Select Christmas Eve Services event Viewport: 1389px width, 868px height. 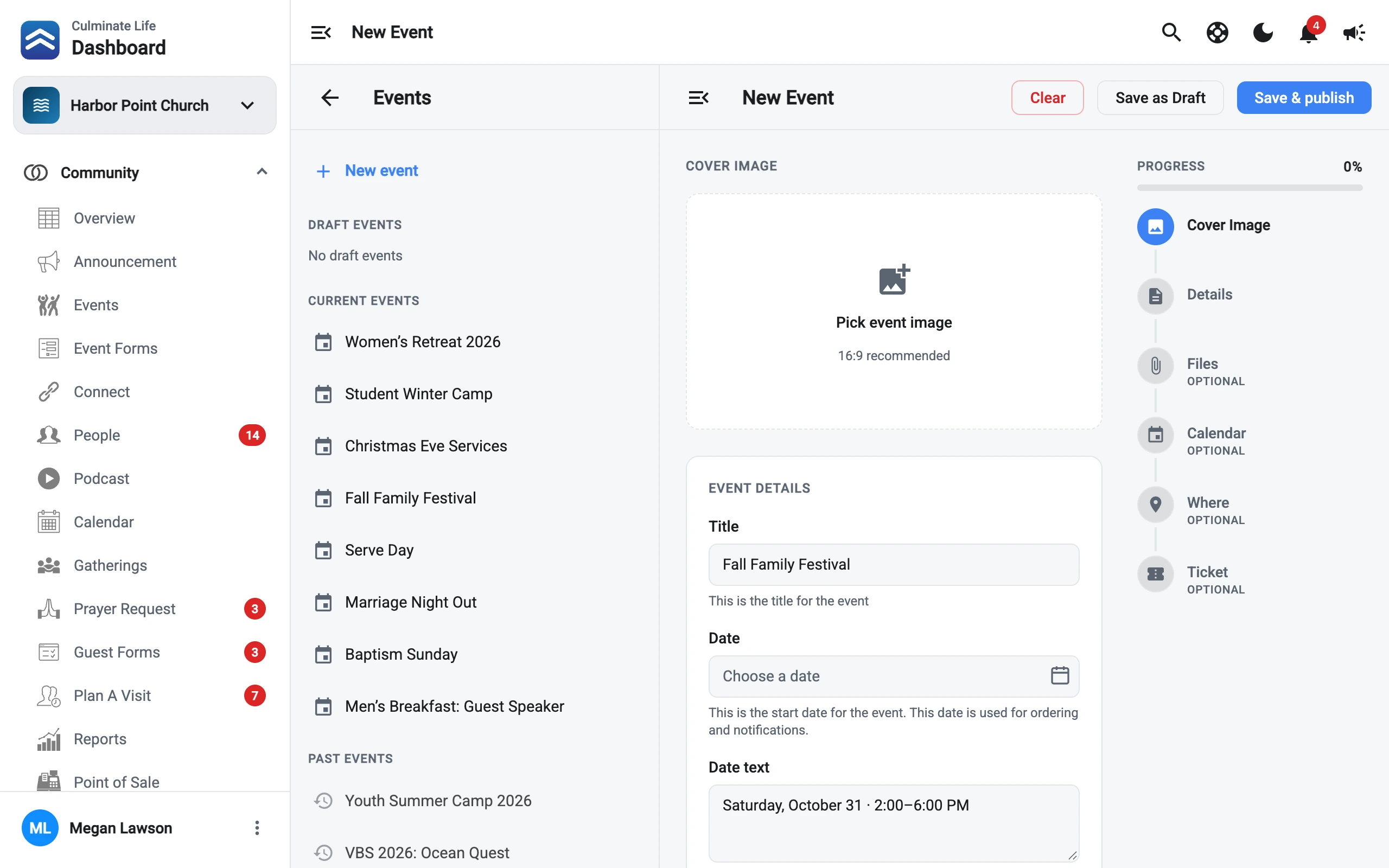tap(474, 446)
